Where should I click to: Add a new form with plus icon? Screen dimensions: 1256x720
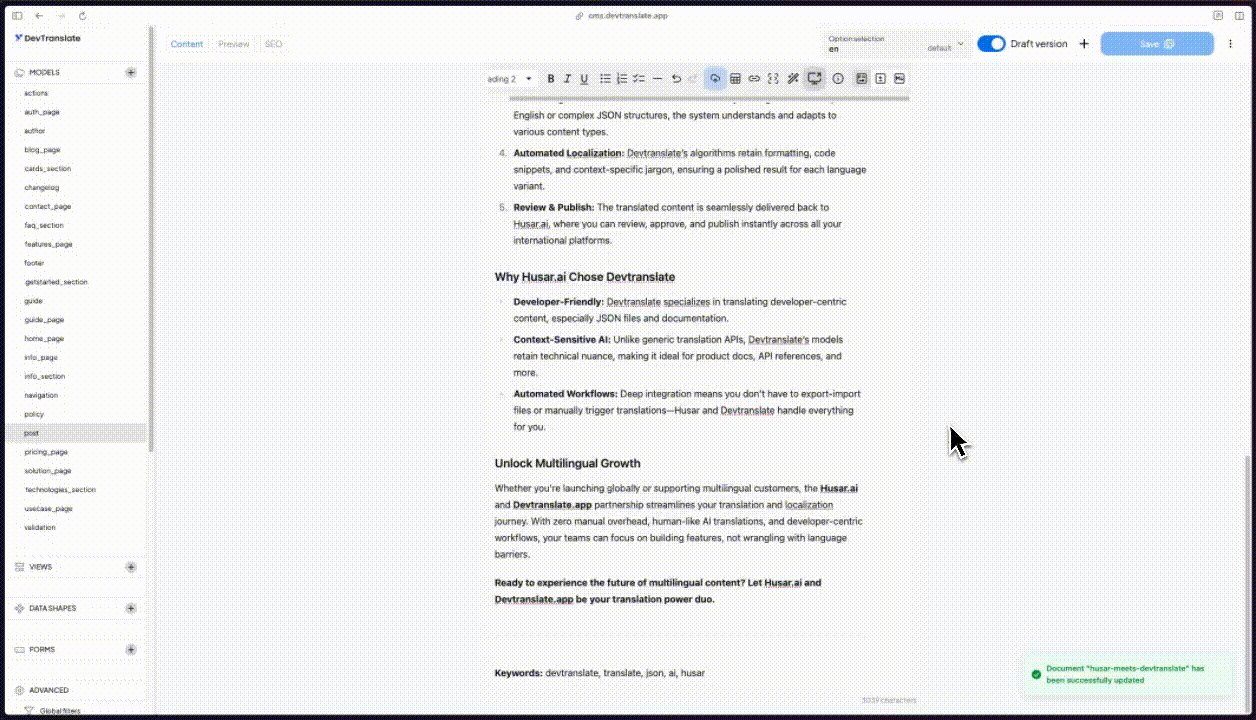tap(131, 650)
